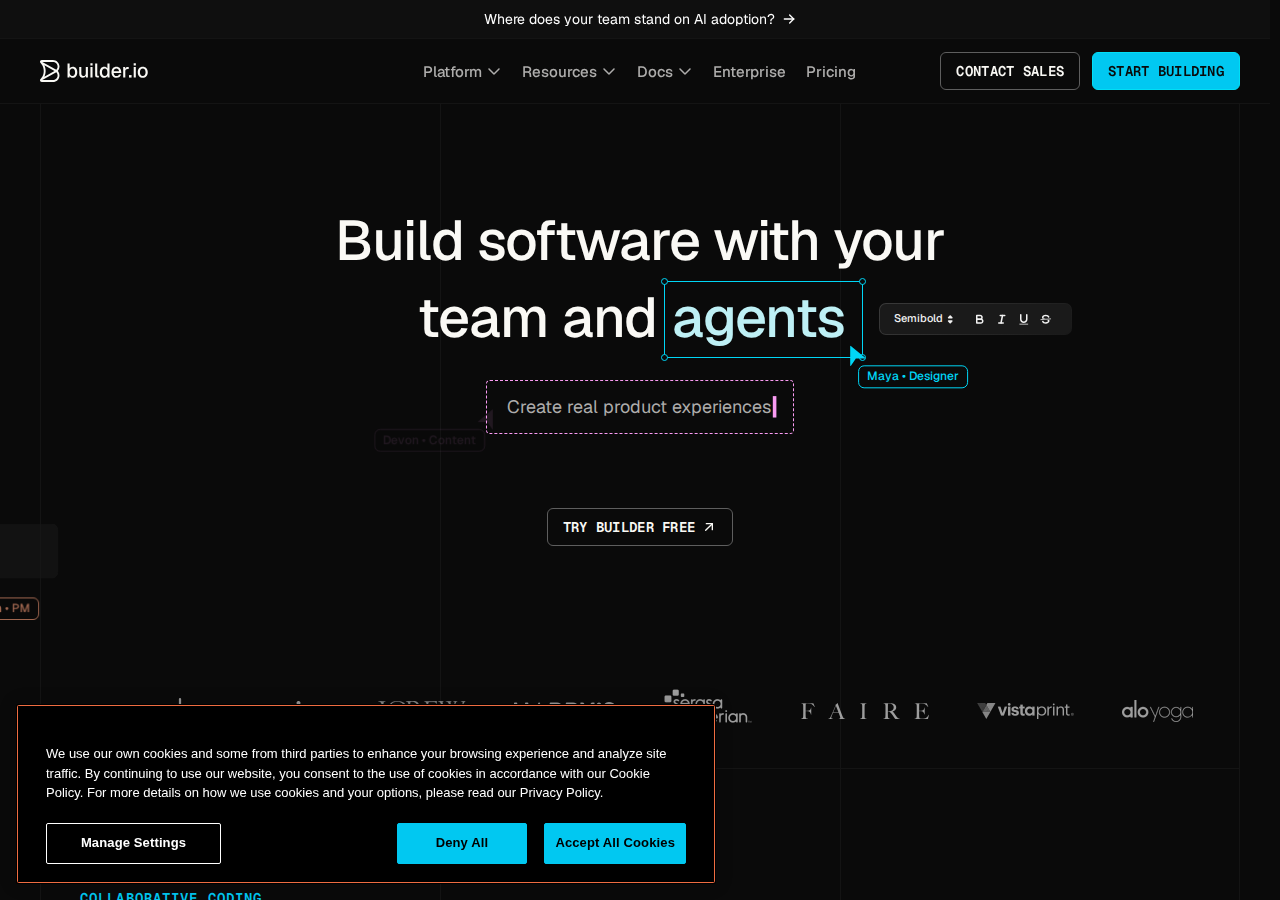Click the builder.io logo

(x=94, y=71)
